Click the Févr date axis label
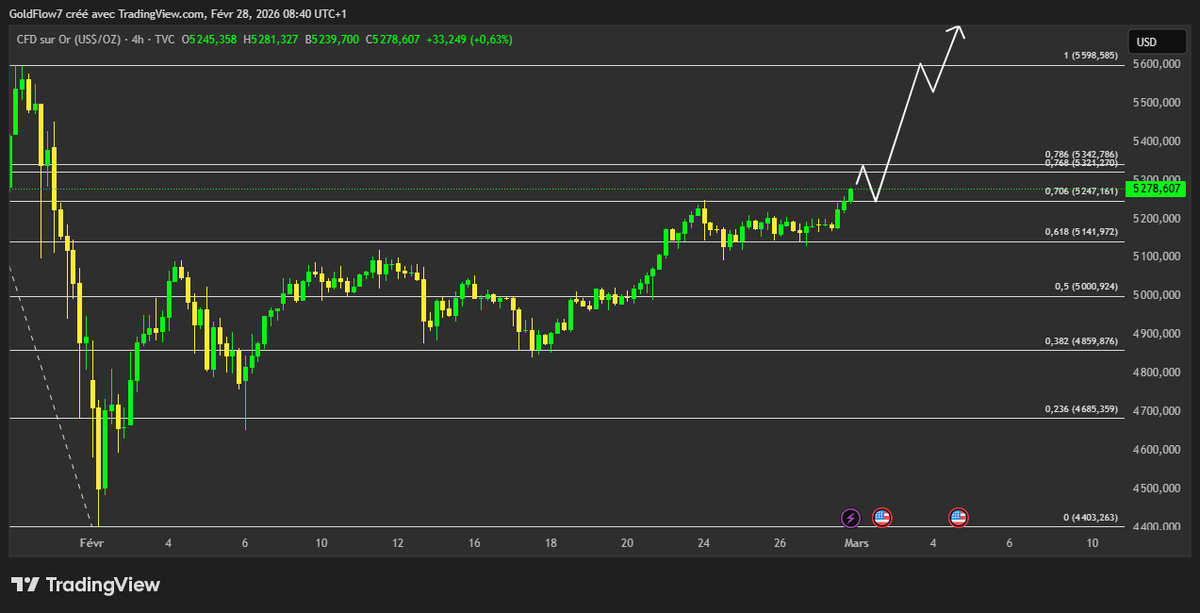The height and width of the screenshot is (613, 1200). point(91,543)
